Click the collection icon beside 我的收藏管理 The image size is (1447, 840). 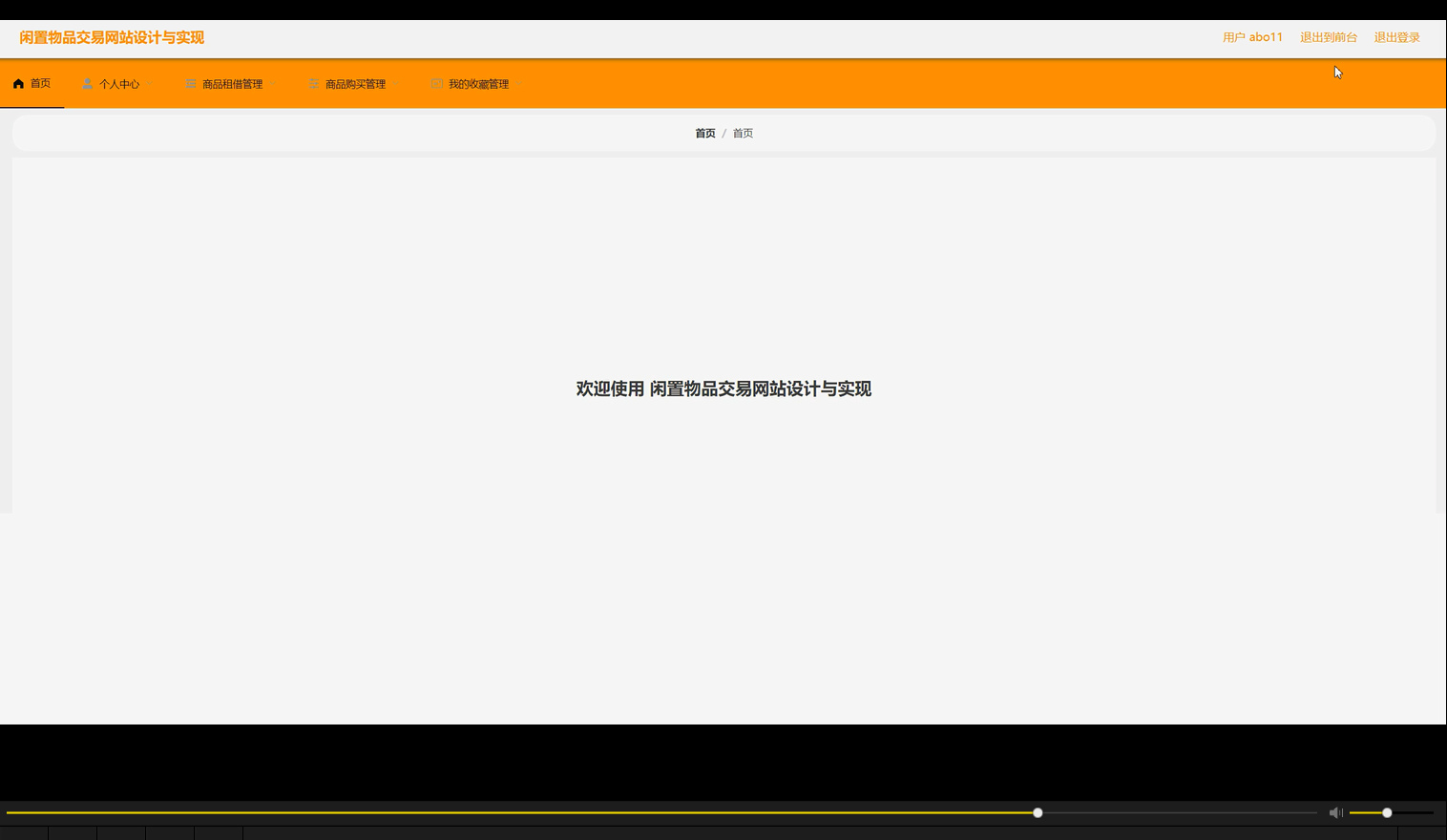[x=437, y=83]
